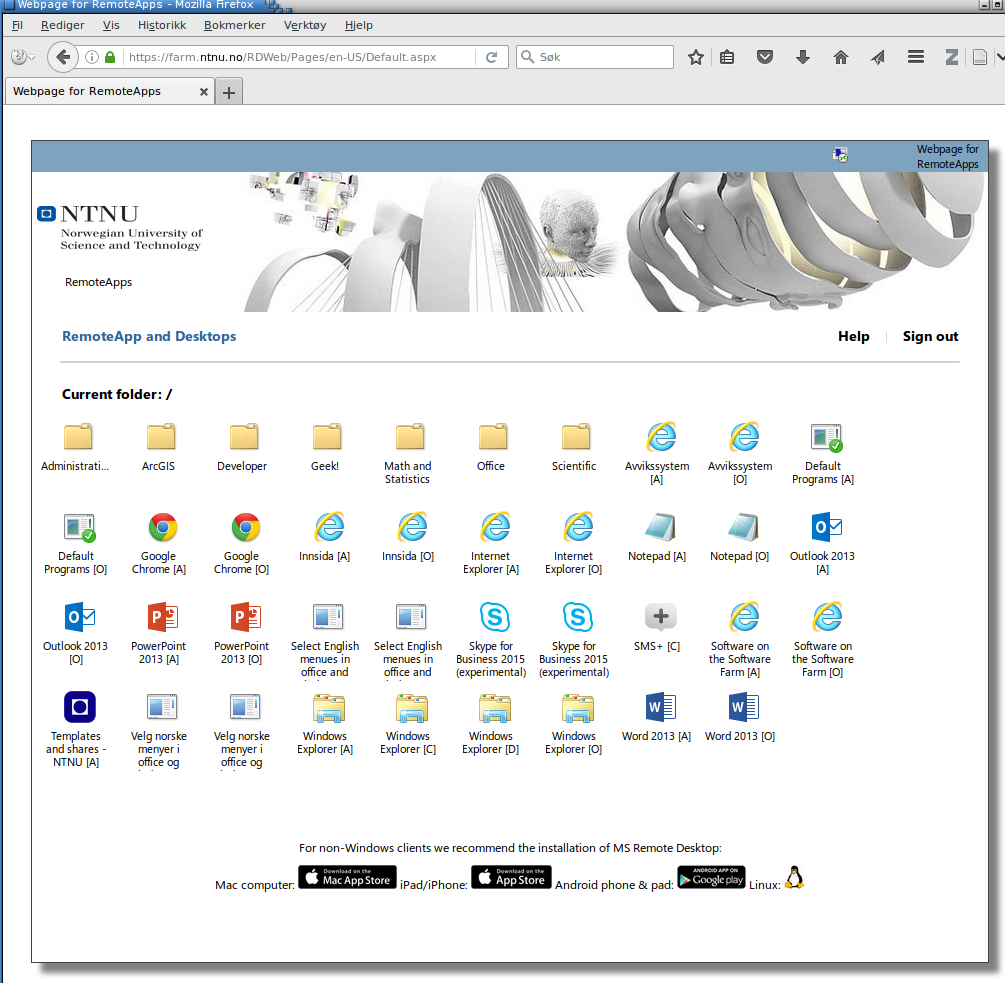The width and height of the screenshot is (1005, 983).
Task: Open the Mac App Store badge
Action: coord(347,877)
